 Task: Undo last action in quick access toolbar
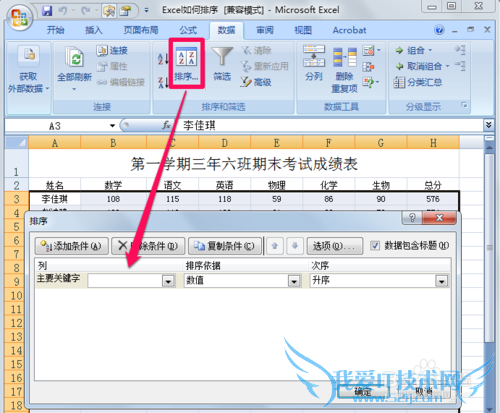(x=63, y=11)
